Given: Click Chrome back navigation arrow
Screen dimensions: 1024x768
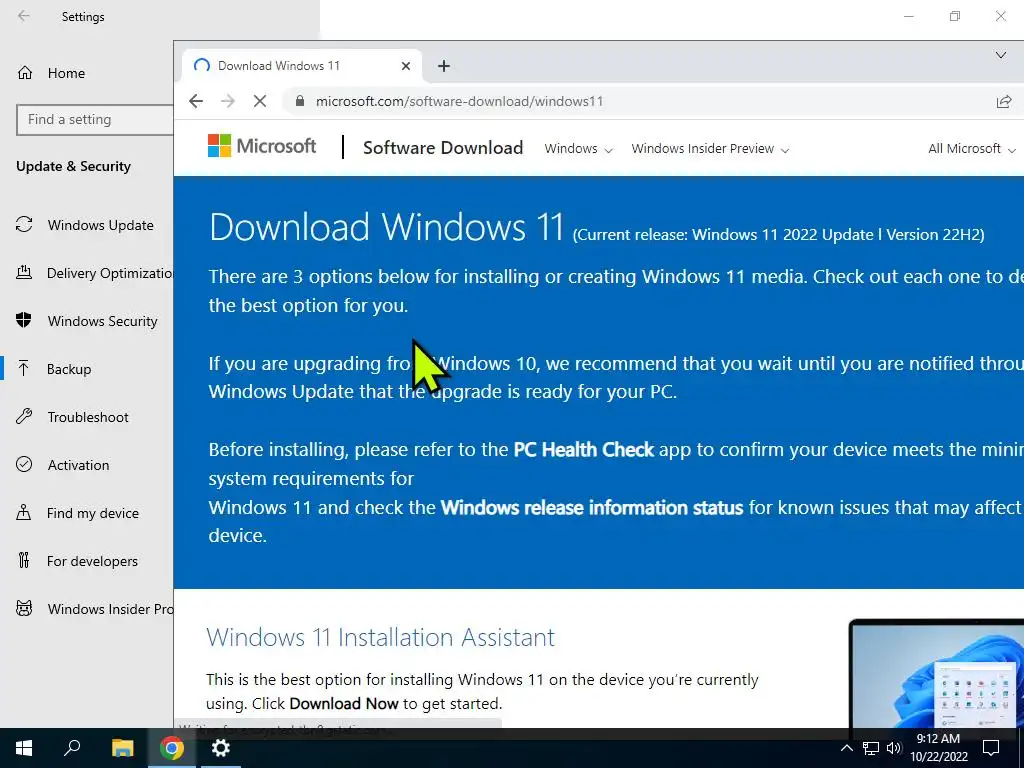Looking at the screenshot, I should (x=196, y=101).
